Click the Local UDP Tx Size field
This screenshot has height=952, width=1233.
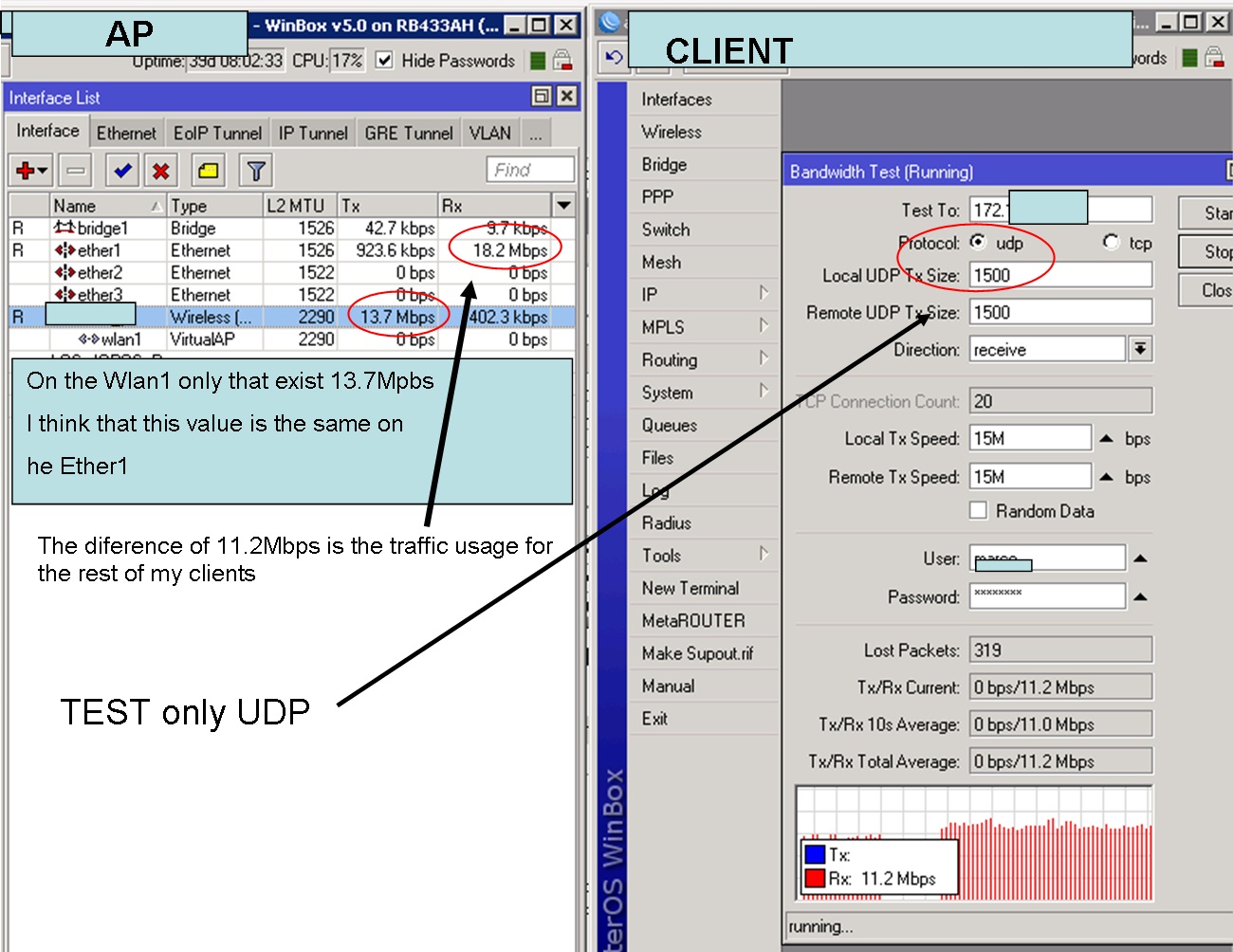[x=1060, y=275]
